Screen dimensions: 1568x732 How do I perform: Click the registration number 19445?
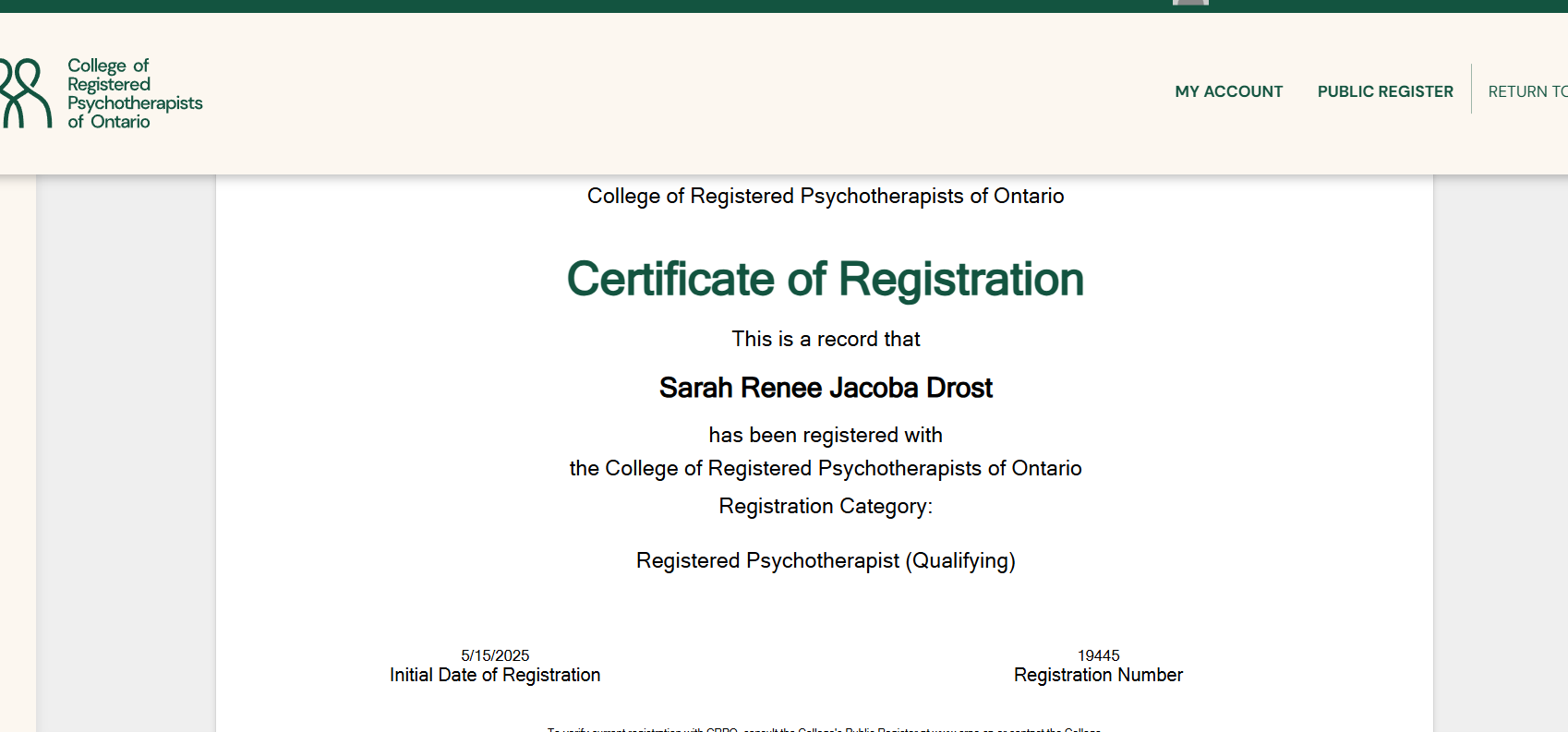point(1098,655)
